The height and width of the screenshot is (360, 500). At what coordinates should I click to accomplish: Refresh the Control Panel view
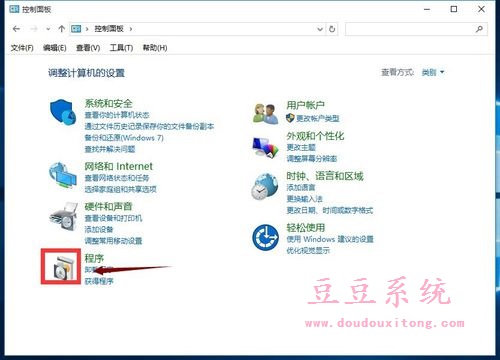pos(332,29)
